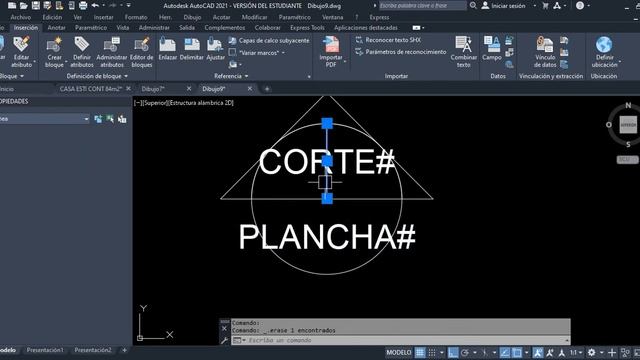
Task: Click the new drawing tab plus button
Action: (267, 89)
